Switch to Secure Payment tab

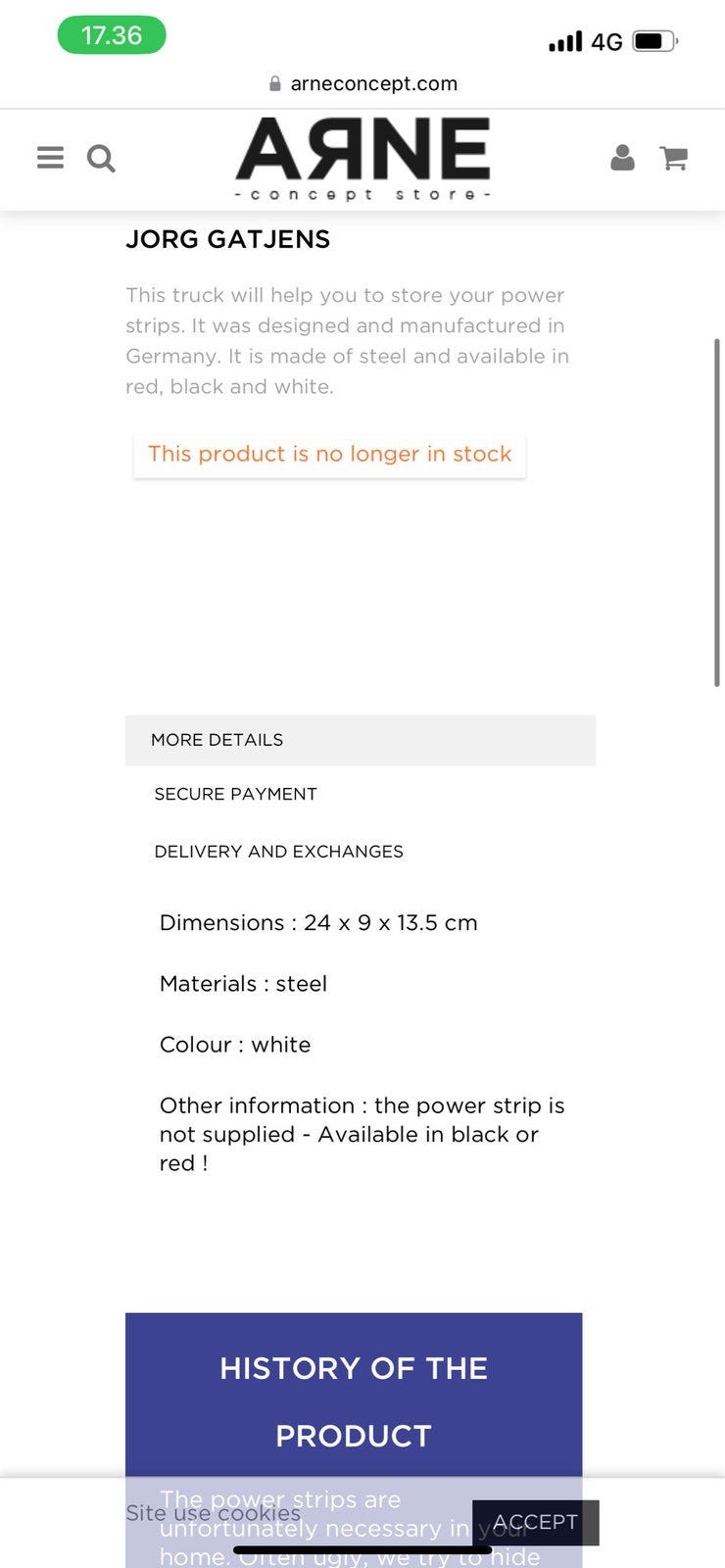(235, 794)
